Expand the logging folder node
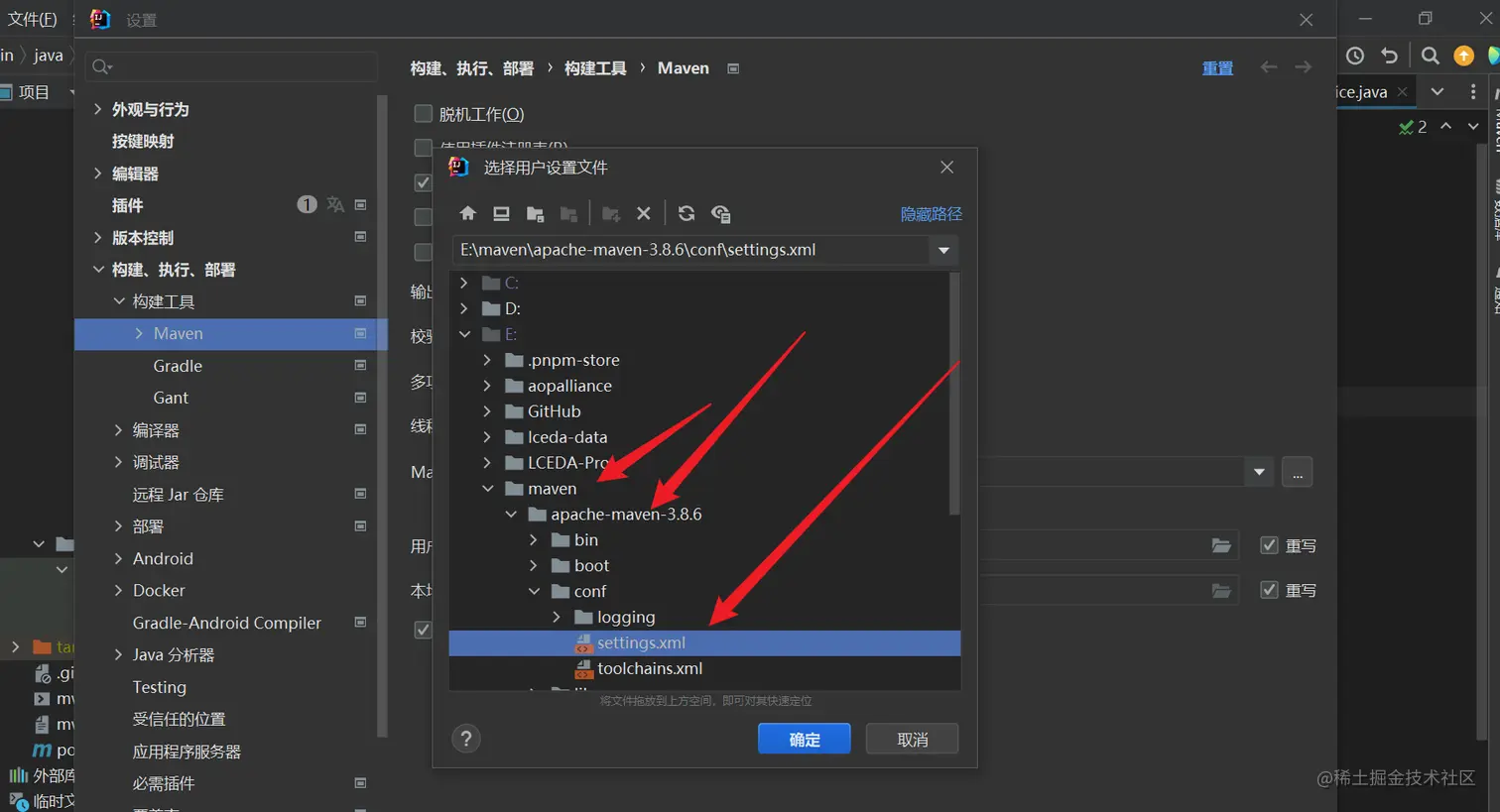This screenshot has width=1500, height=812. coord(557,617)
